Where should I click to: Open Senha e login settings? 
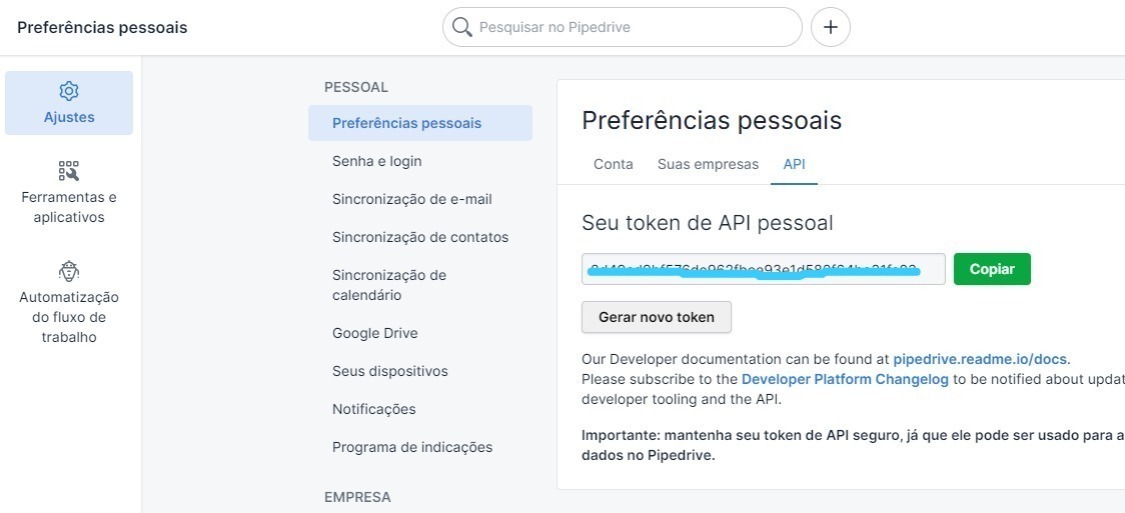click(x=377, y=161)
